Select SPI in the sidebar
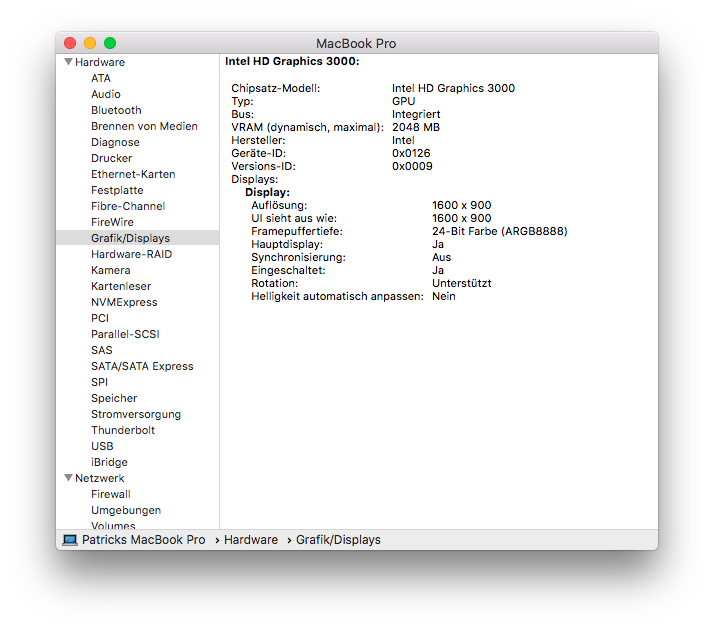The height and width of the screenshot is (630, 714). [99, 382]
